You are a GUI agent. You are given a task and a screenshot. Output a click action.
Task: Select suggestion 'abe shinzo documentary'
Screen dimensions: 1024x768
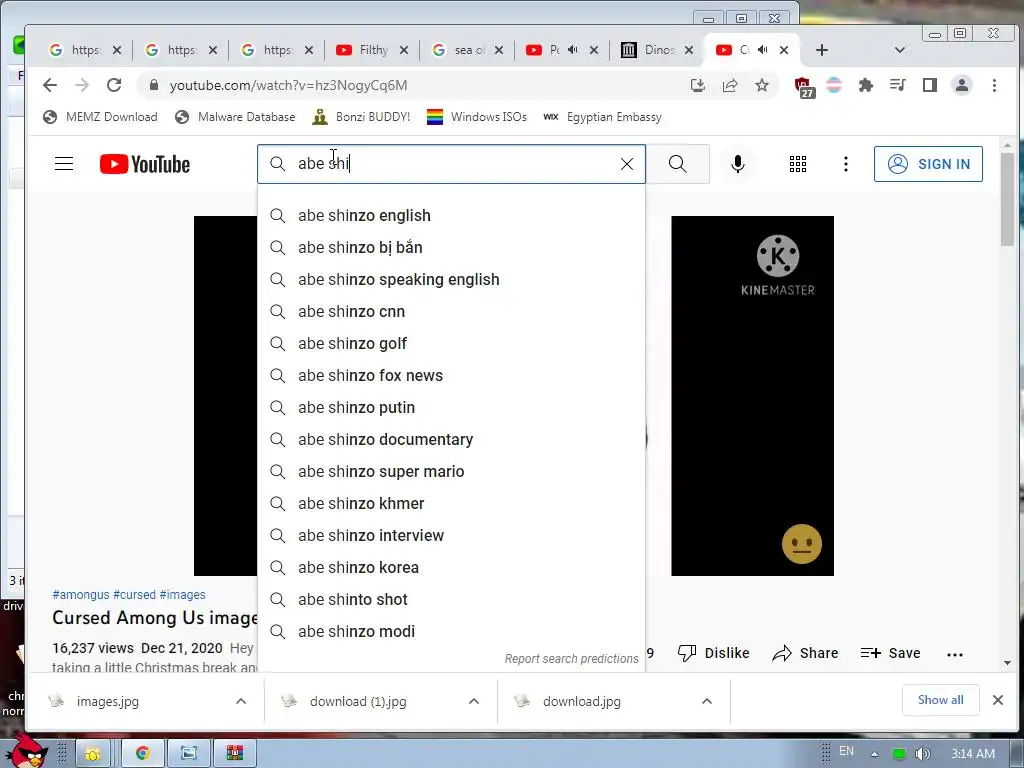pos(451,440)
